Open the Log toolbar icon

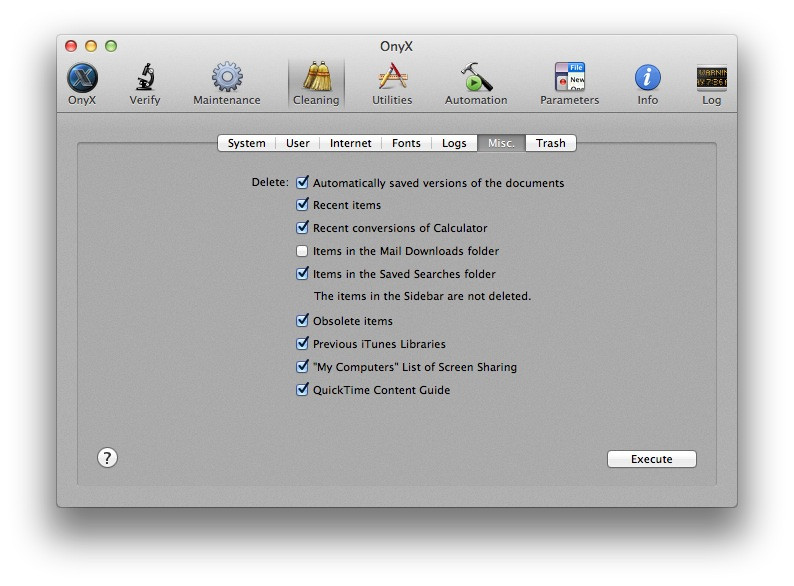click(711, 84)
